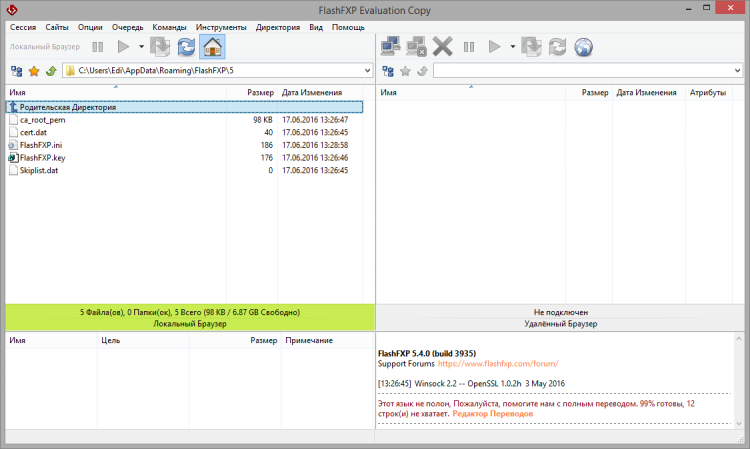The width and height of the screenshot is (750, 449).
Task: Click the Abort X icon
Action: (x=442, y=47)
